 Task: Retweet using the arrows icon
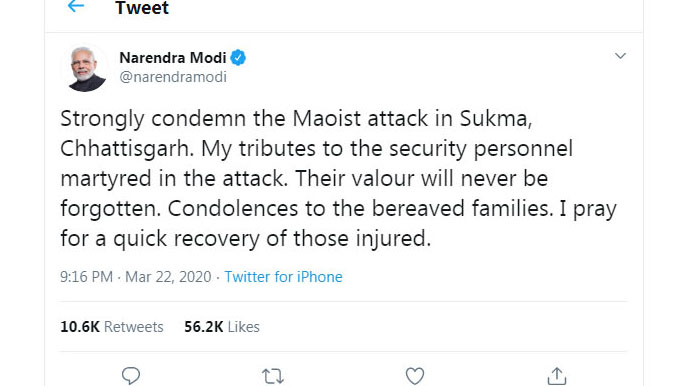tap(273, 377)
